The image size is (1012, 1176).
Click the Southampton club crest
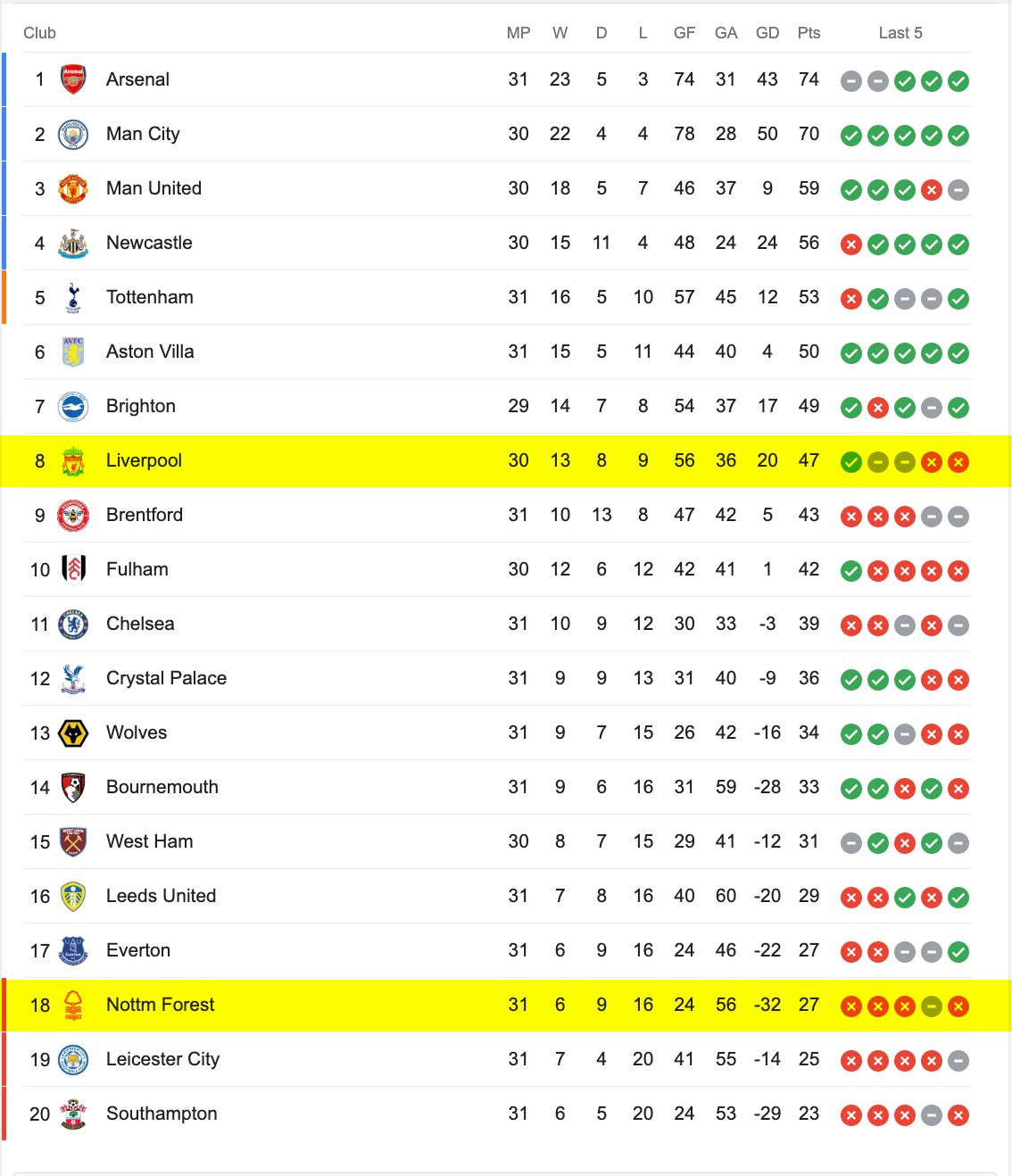pos(73,1114)
